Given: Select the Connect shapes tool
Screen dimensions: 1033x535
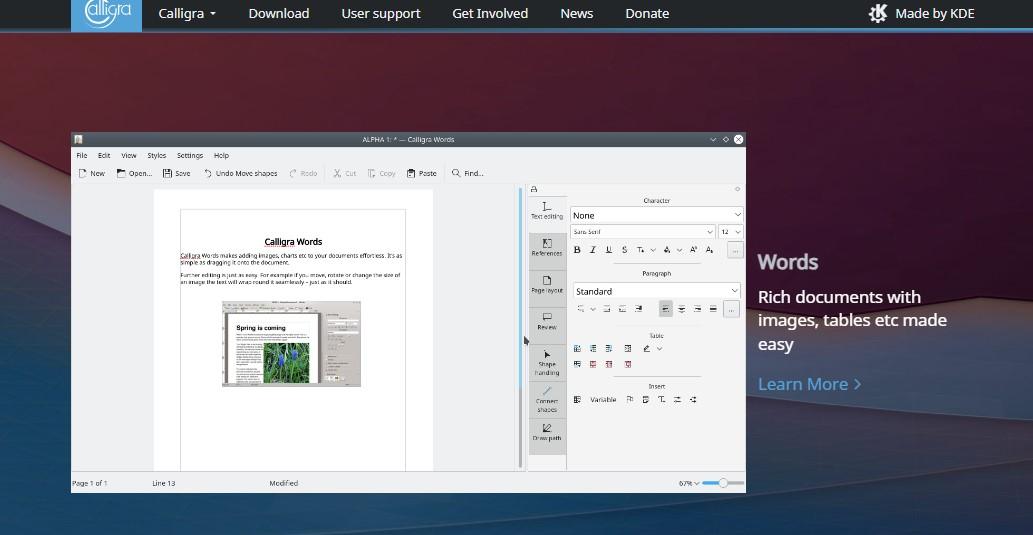Looking at the screenshot, I should tap(547, 400).
